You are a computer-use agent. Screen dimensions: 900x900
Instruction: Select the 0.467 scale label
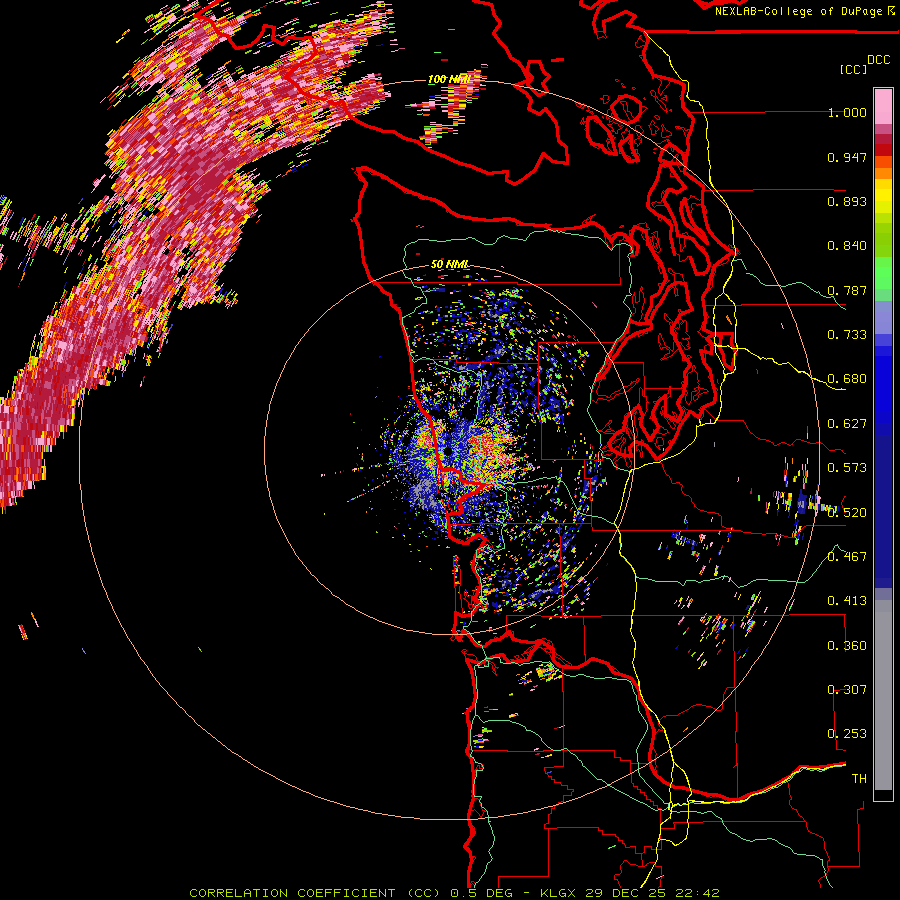[847, 556]
